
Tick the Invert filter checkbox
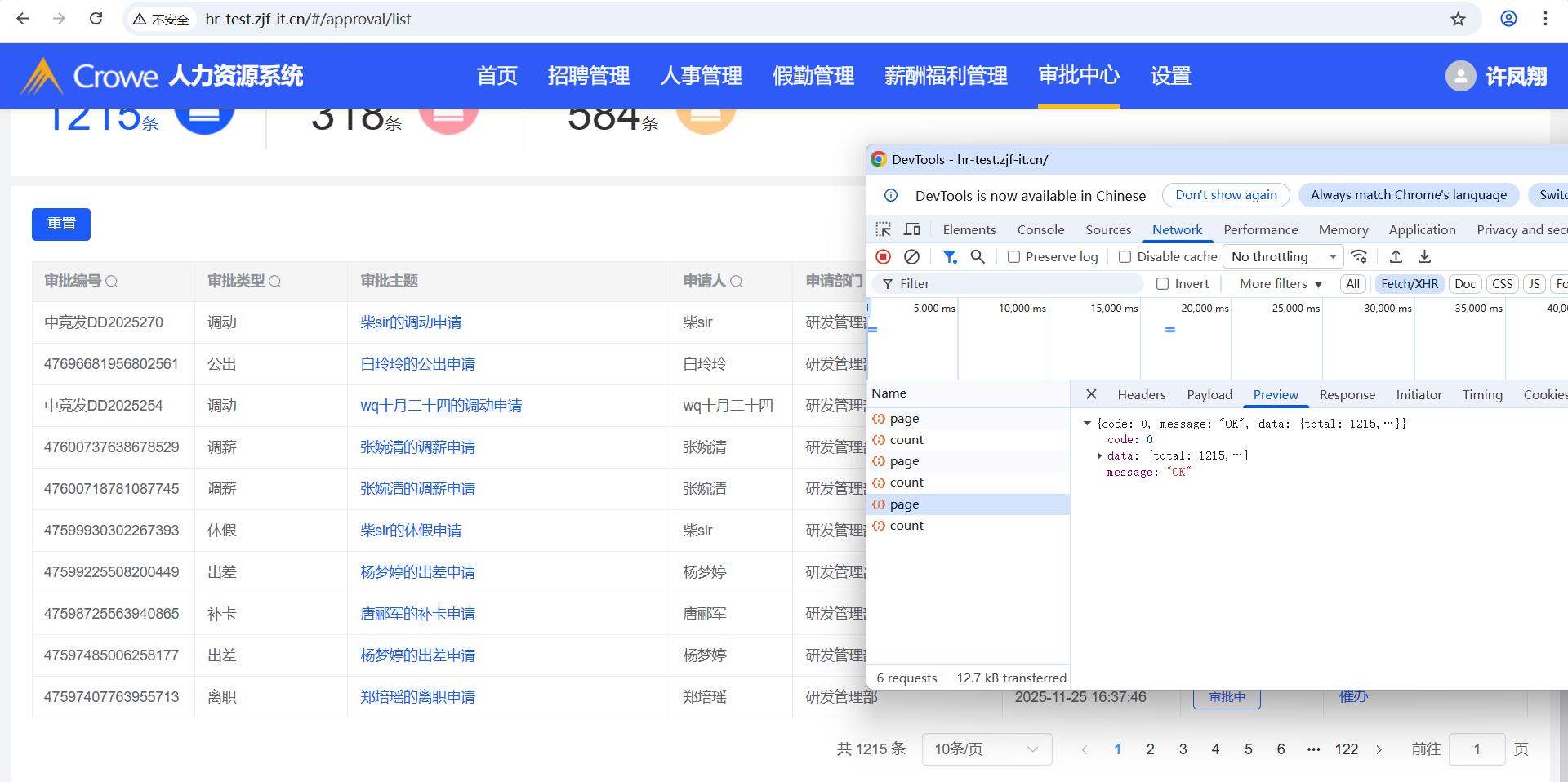(x=1163, y=284)
